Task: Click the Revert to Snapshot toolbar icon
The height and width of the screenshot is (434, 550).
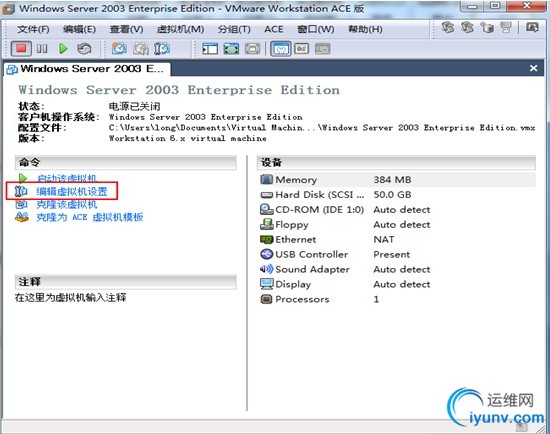Action: [x=140, y=49]
